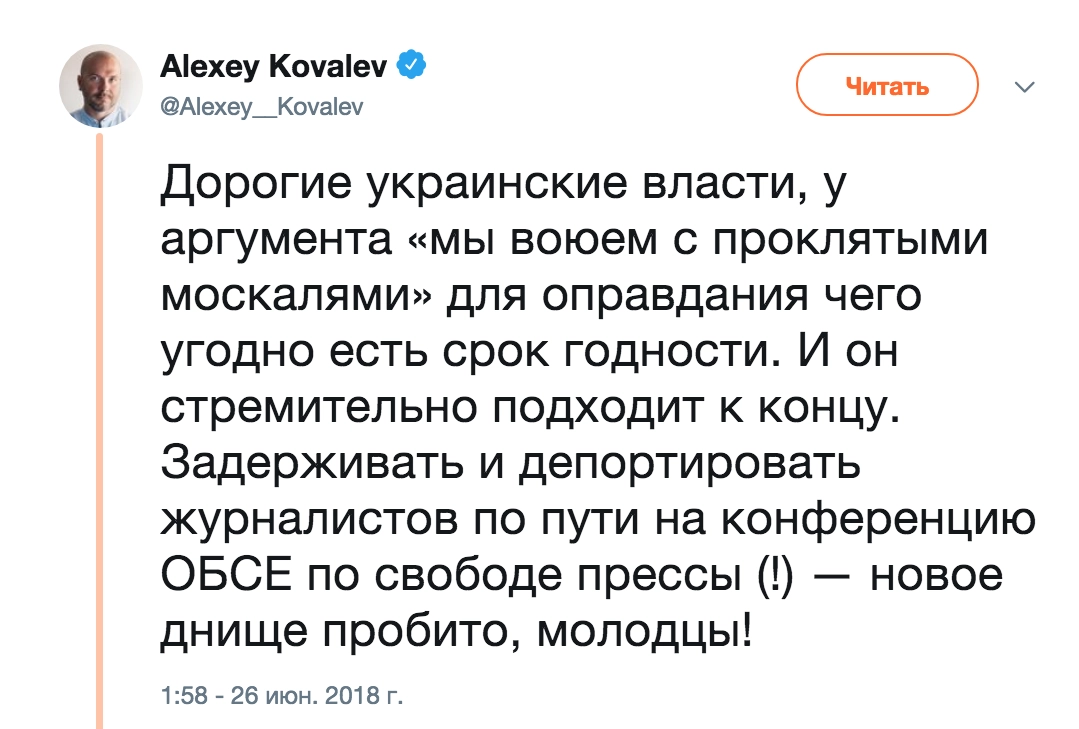Viewport: 1079px width, 729px height.
Task: Open the tweet timestamp 1:58 - 26 июн. 2018 г.
Action: point(281,694)
